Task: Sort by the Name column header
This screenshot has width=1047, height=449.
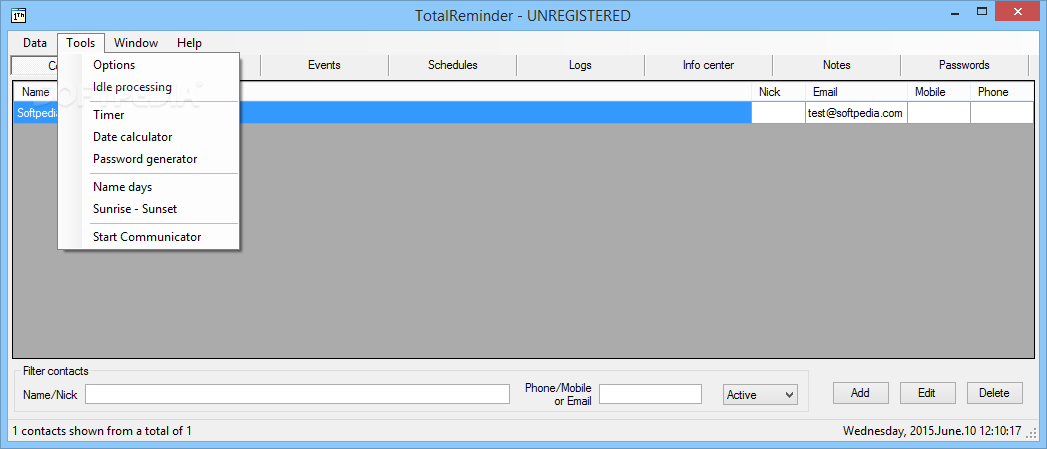Action: (x=36, y=92)
